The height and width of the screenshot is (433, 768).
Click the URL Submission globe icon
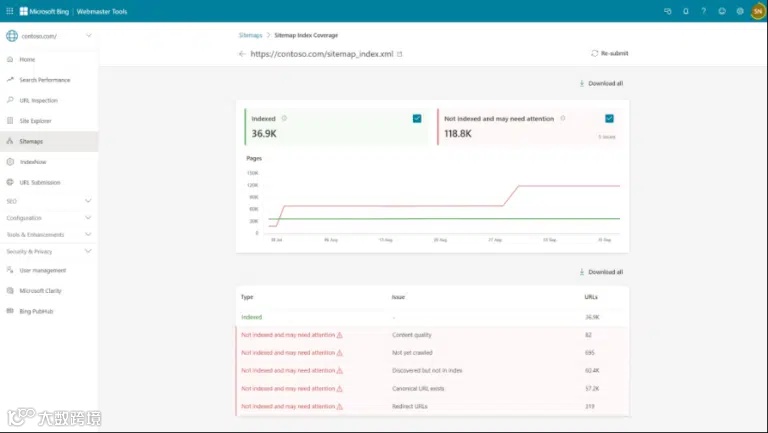coord(10,182)
